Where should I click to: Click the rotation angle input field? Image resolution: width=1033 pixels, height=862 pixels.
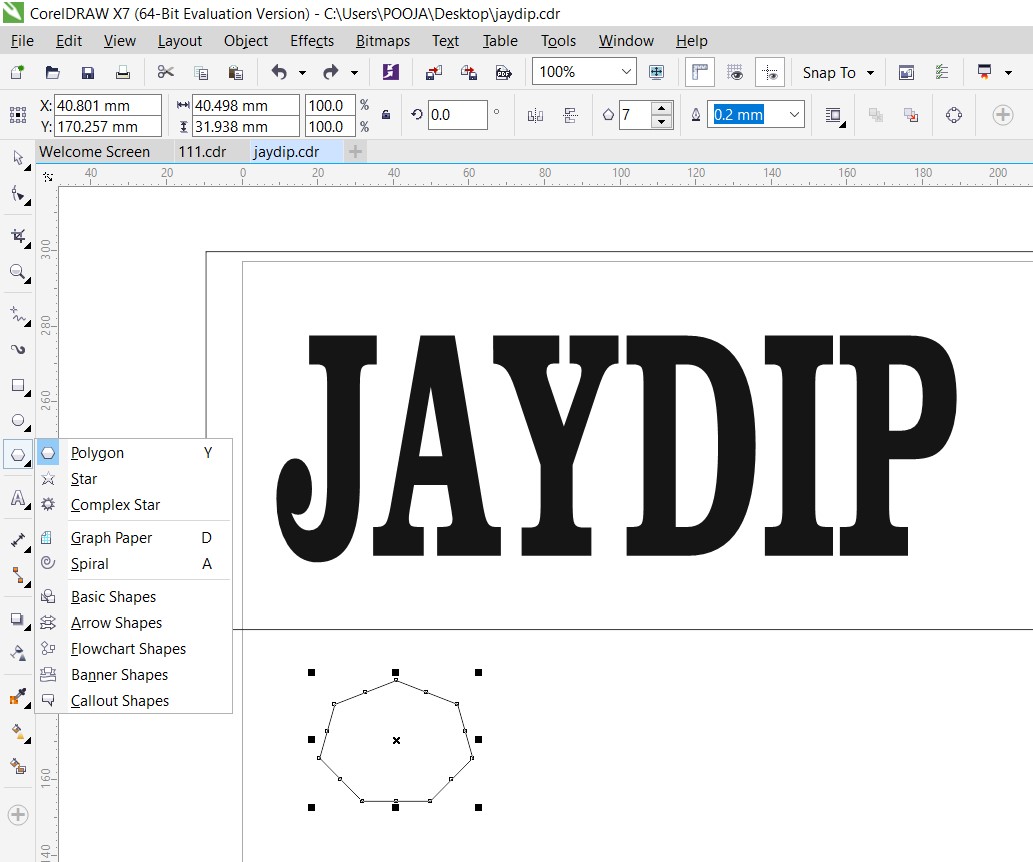[x=457, y=115]
